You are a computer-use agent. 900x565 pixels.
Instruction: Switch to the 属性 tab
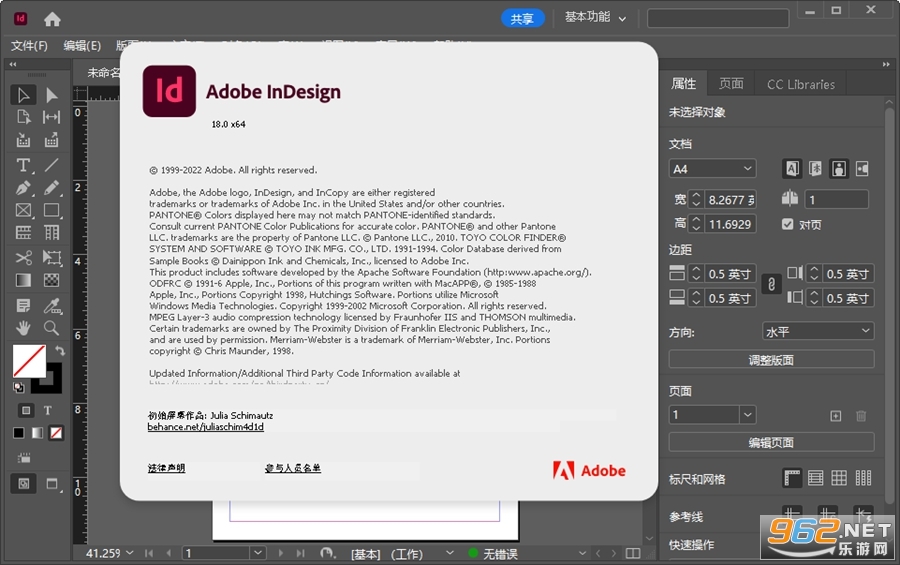click(x=683, y=84)
